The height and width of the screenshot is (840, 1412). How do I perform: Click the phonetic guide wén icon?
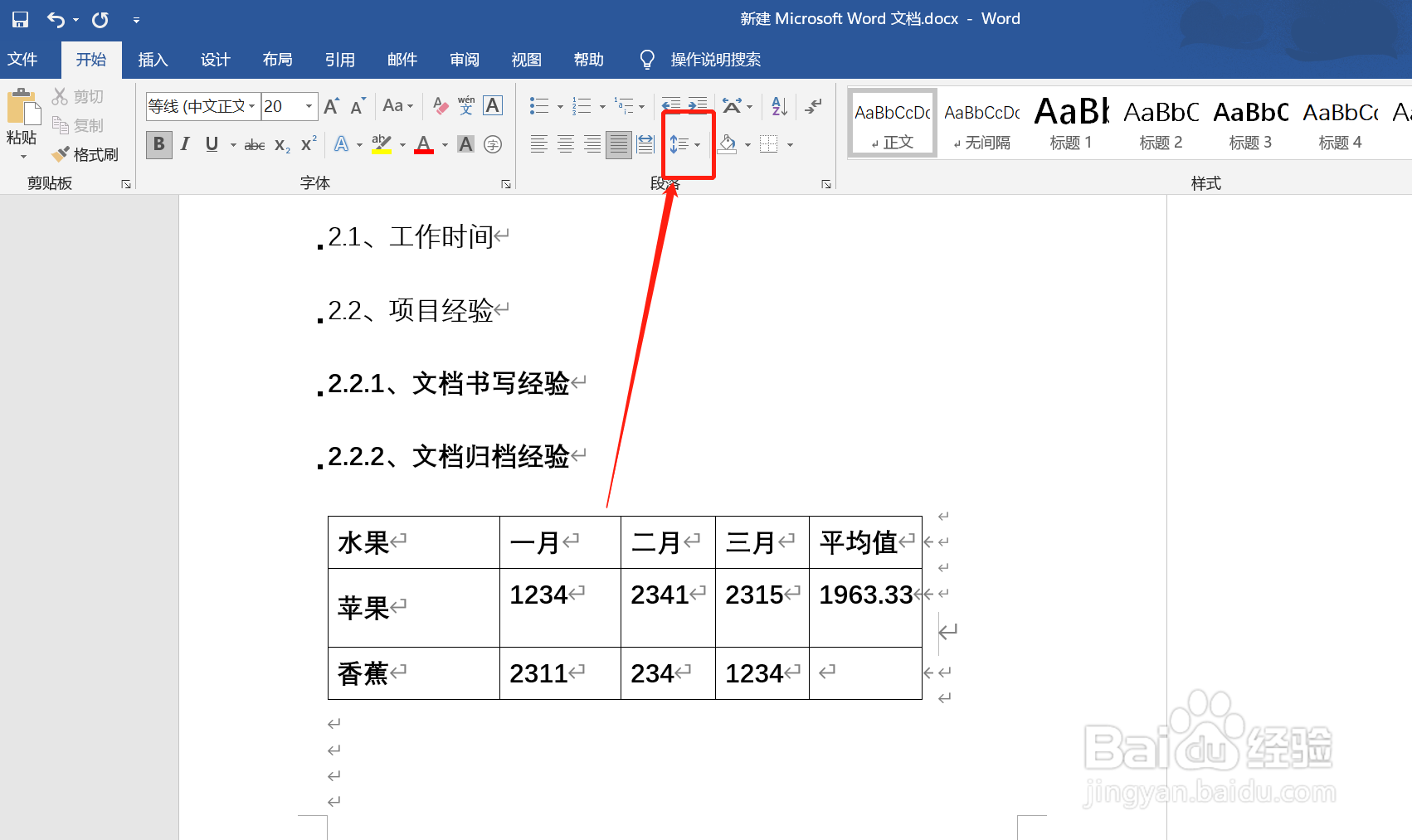466,106
